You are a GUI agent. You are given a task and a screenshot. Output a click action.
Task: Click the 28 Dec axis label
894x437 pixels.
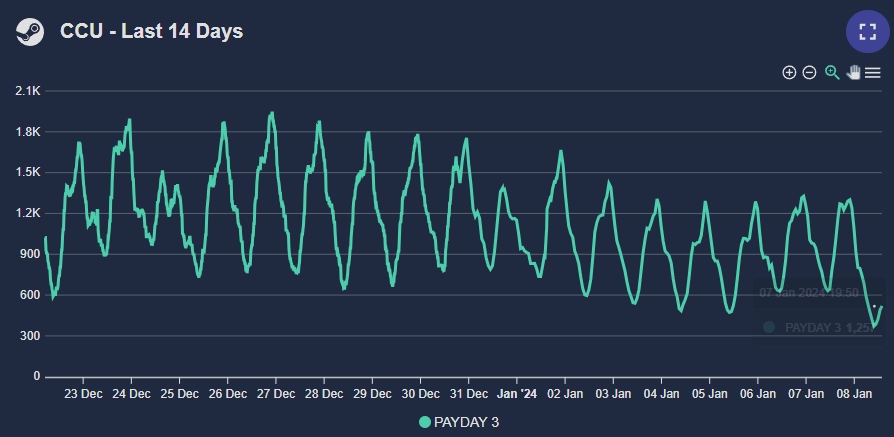click(324, 394)
